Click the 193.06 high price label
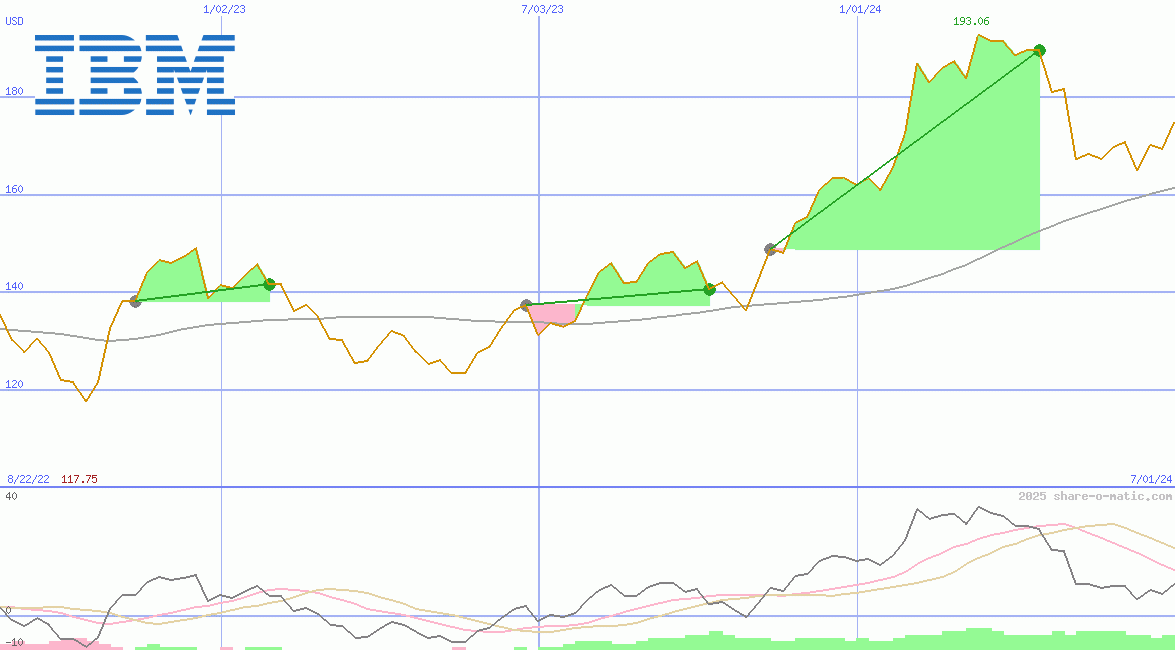The image size is (1175, 650). tap(970, 21)
